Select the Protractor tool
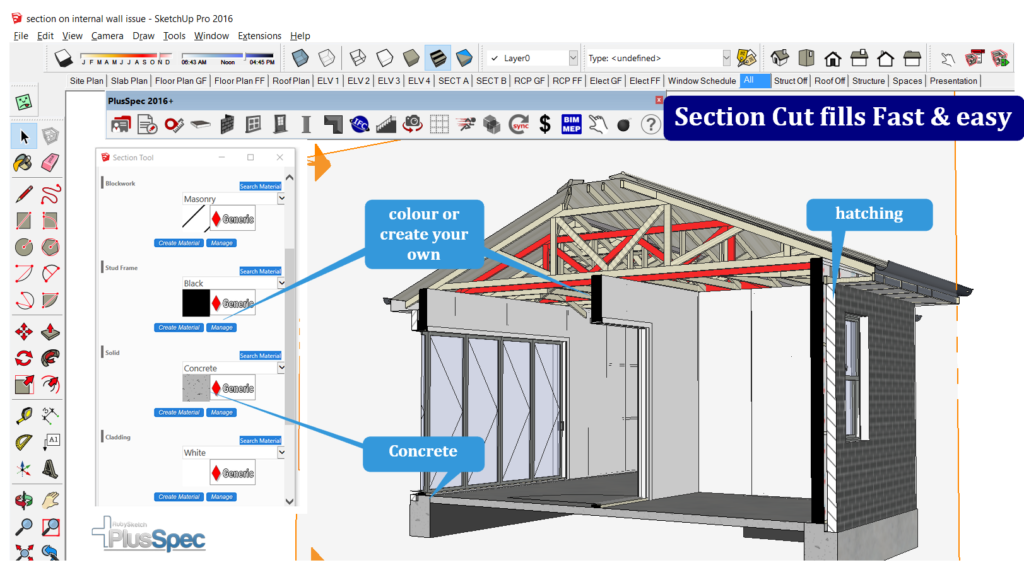The width and height of the screenshot is (1024, 570). point(24,442)
